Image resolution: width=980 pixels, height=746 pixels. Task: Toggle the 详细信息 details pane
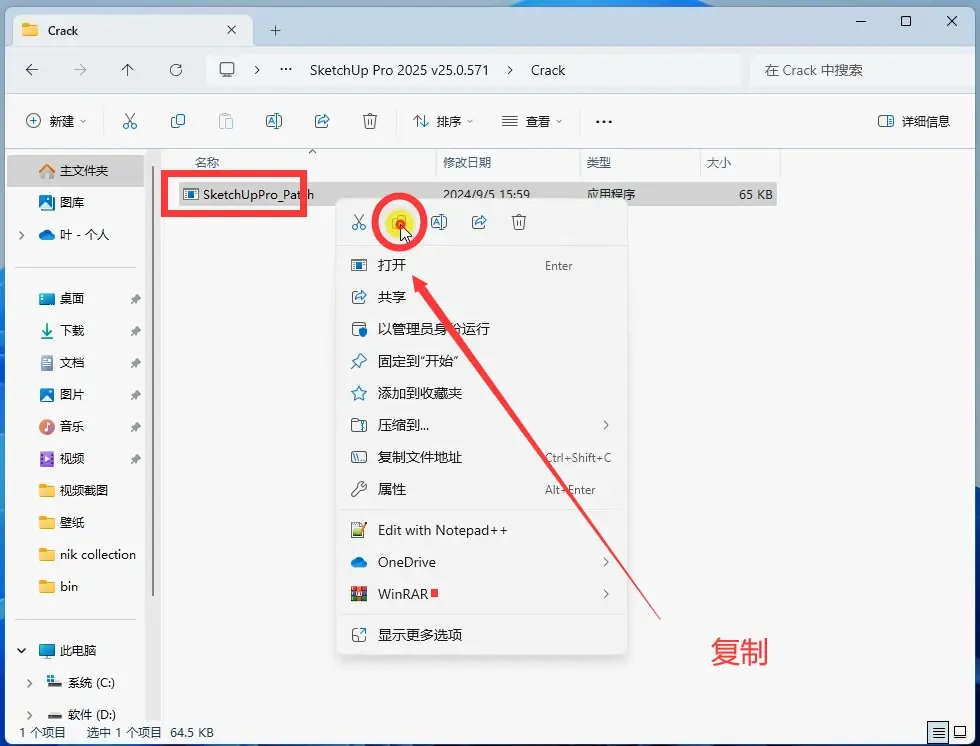(914, 121)
